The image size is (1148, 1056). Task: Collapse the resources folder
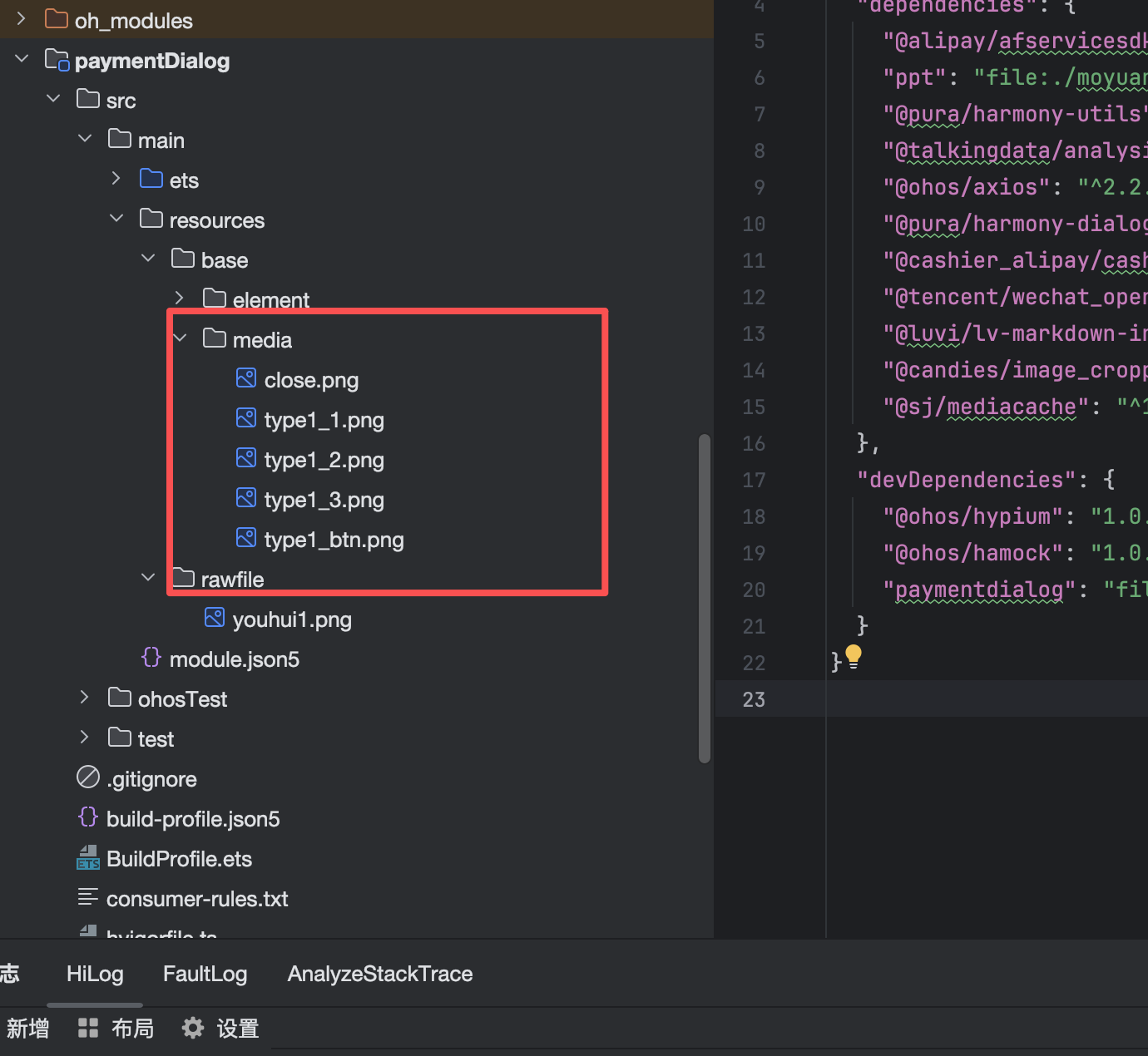point(116,219)
